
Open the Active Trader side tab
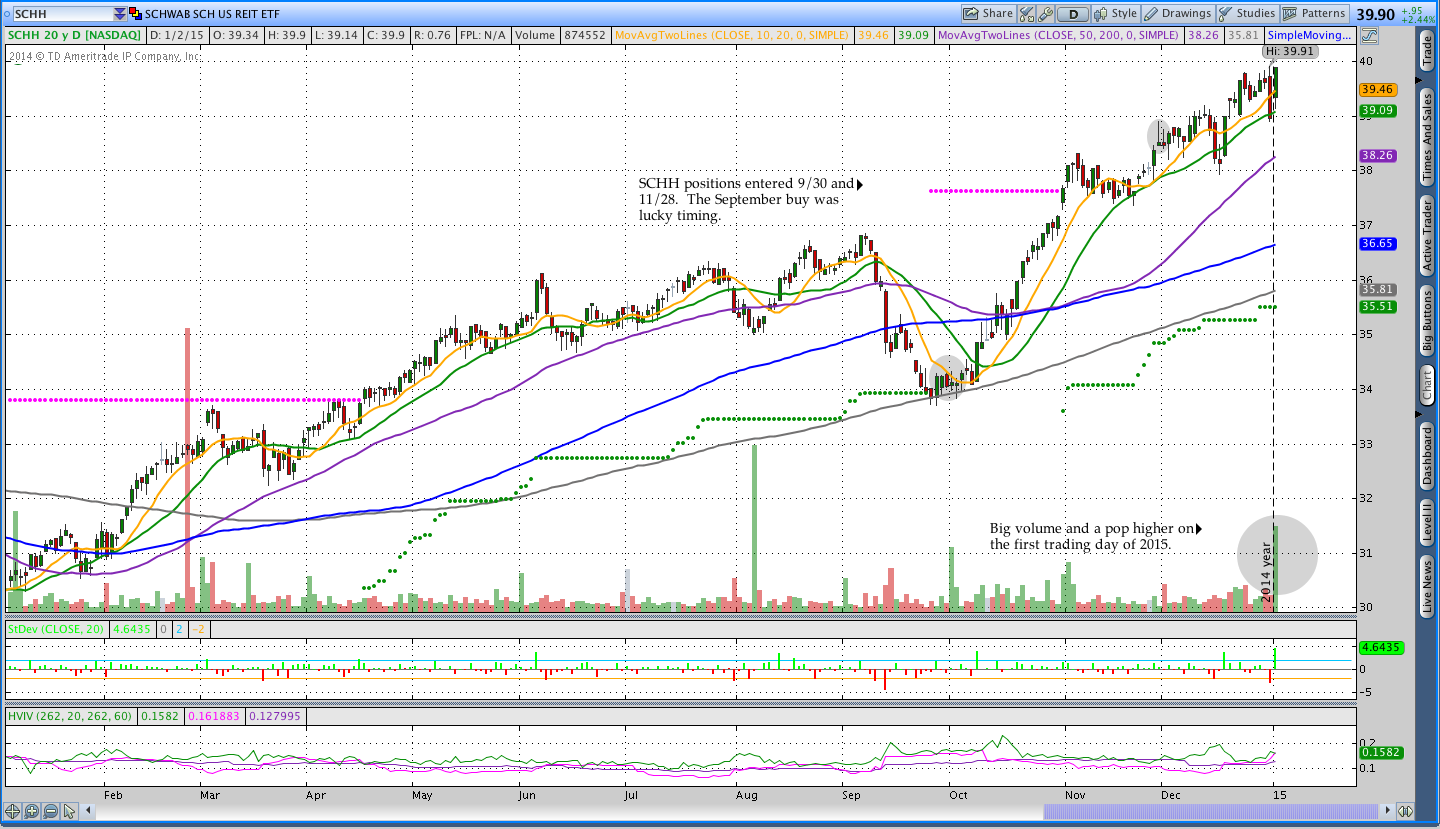(1427, 235)
